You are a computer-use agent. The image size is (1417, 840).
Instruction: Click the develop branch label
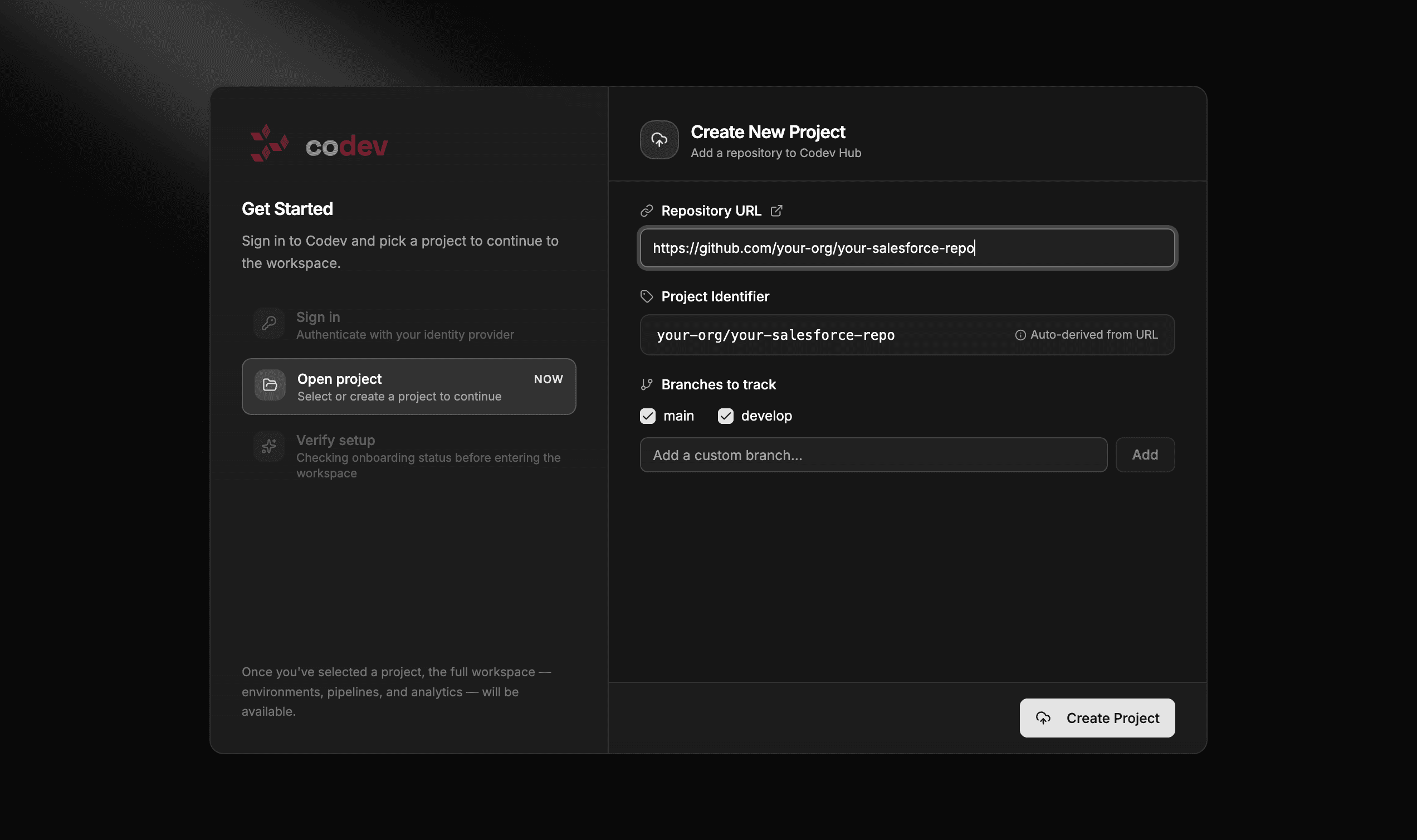767,416
